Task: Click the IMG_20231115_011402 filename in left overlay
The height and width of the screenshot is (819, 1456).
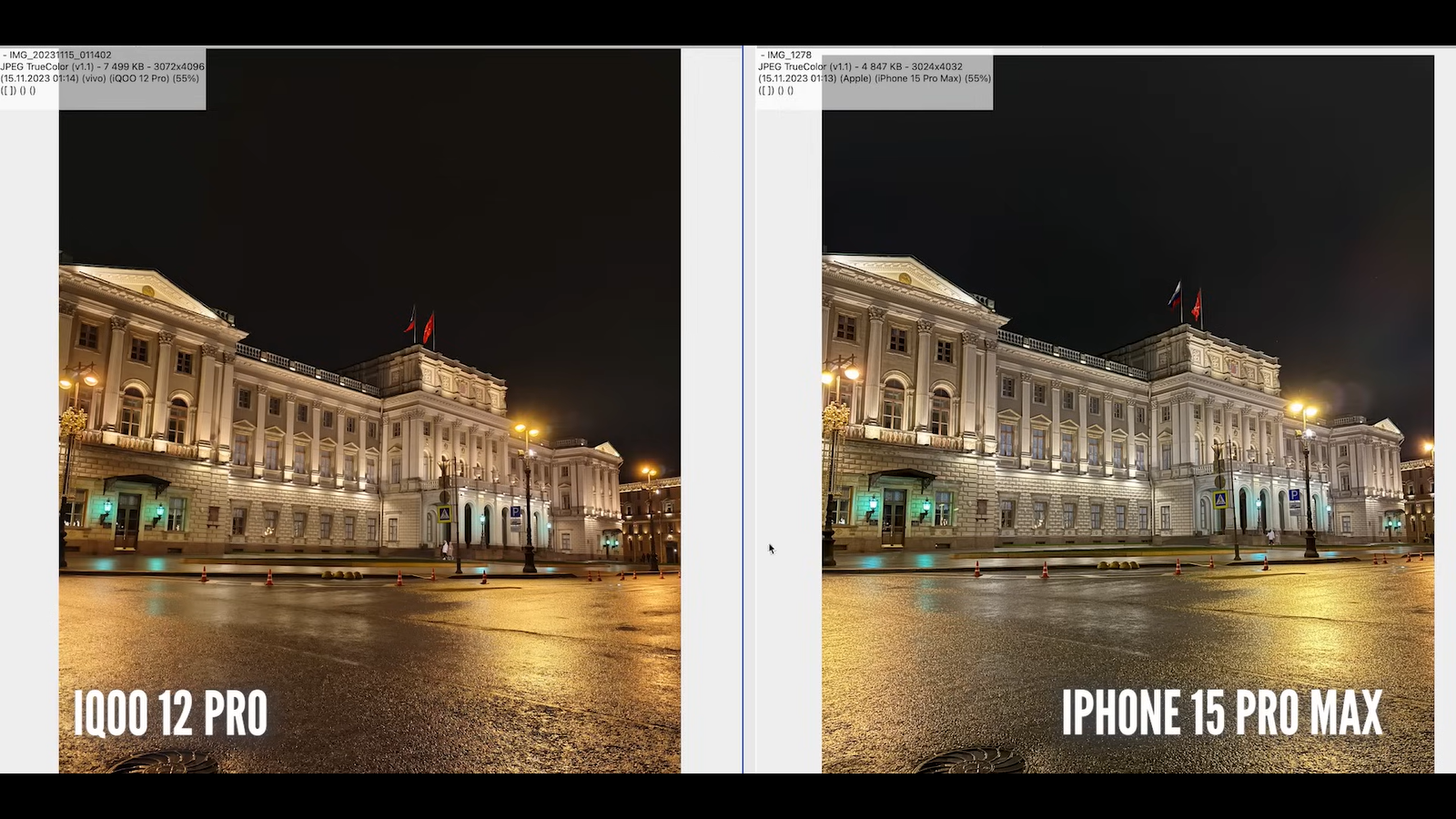Action: [x=60, y=56]
